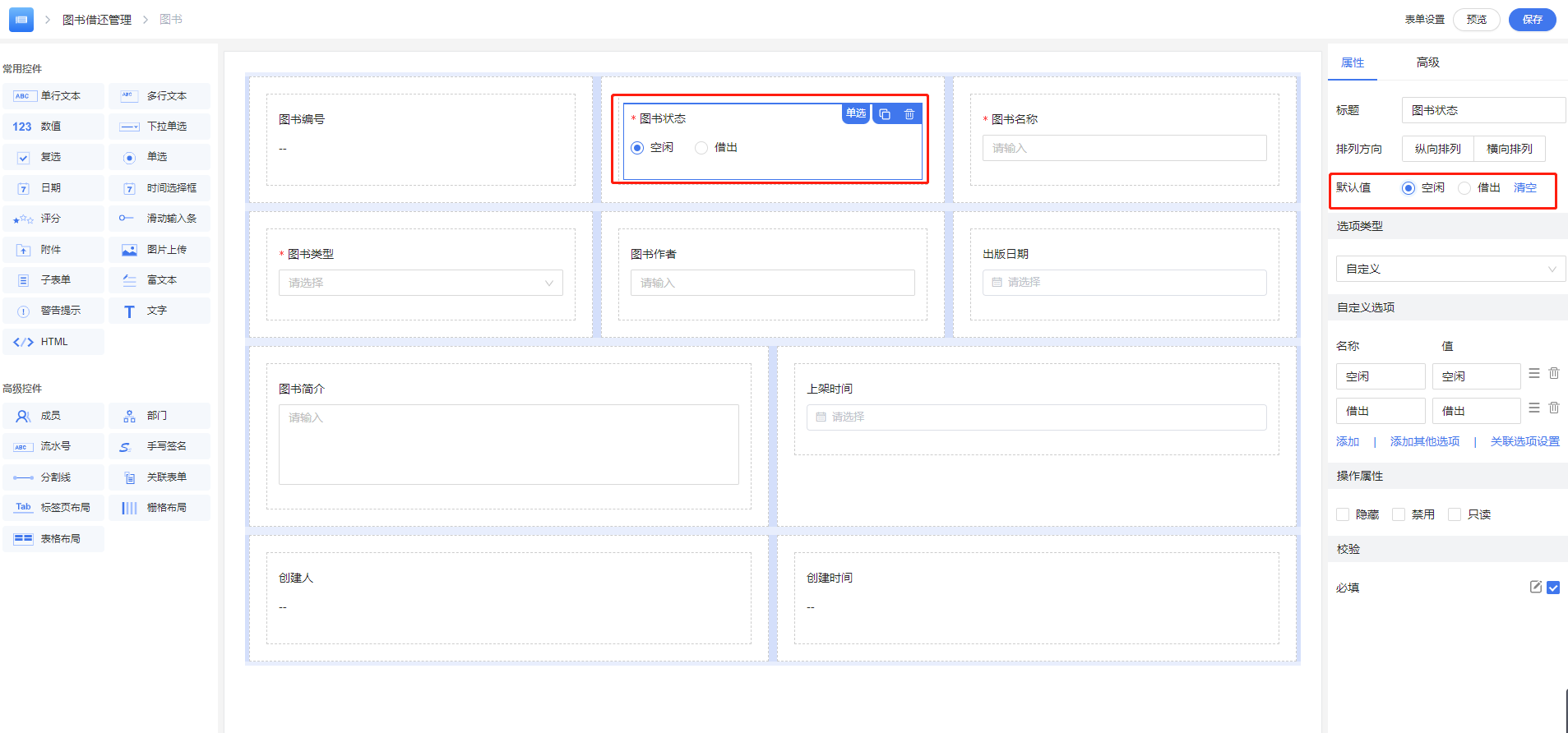Screen dimensions: 1568x733
Task: Add a 部门 department control
Action: (160, 416)
